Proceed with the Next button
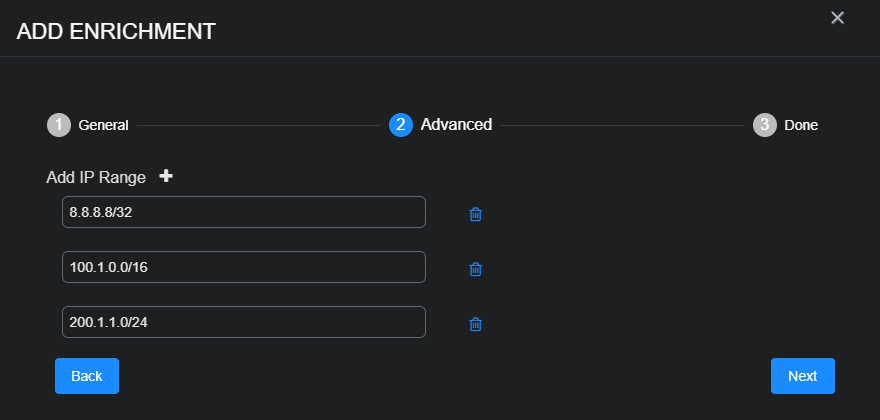The height and width of the screenshot is (420, 880). 802,376
